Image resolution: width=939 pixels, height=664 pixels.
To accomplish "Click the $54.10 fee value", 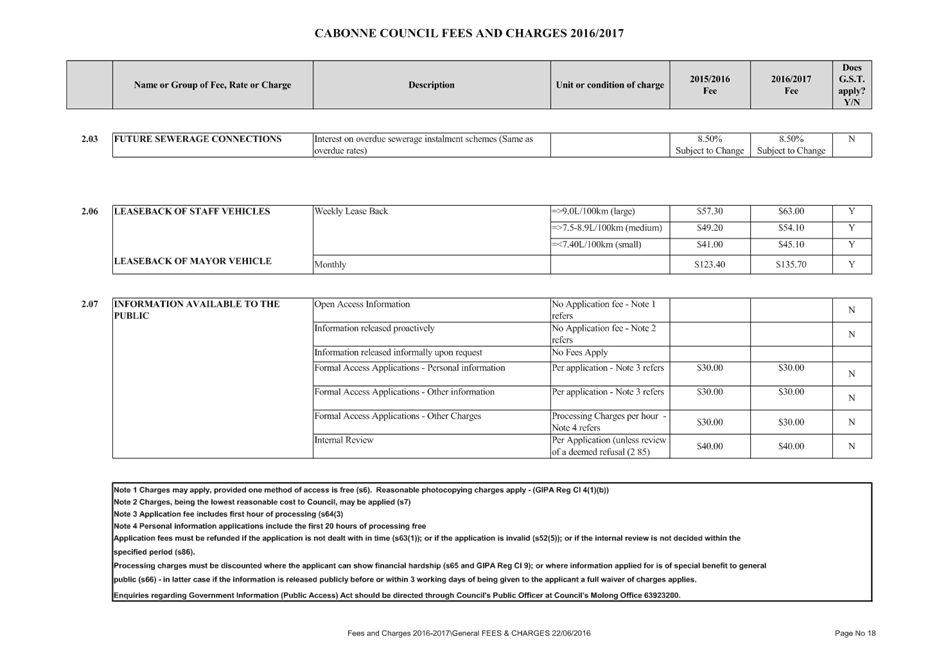I will point(791,228).
